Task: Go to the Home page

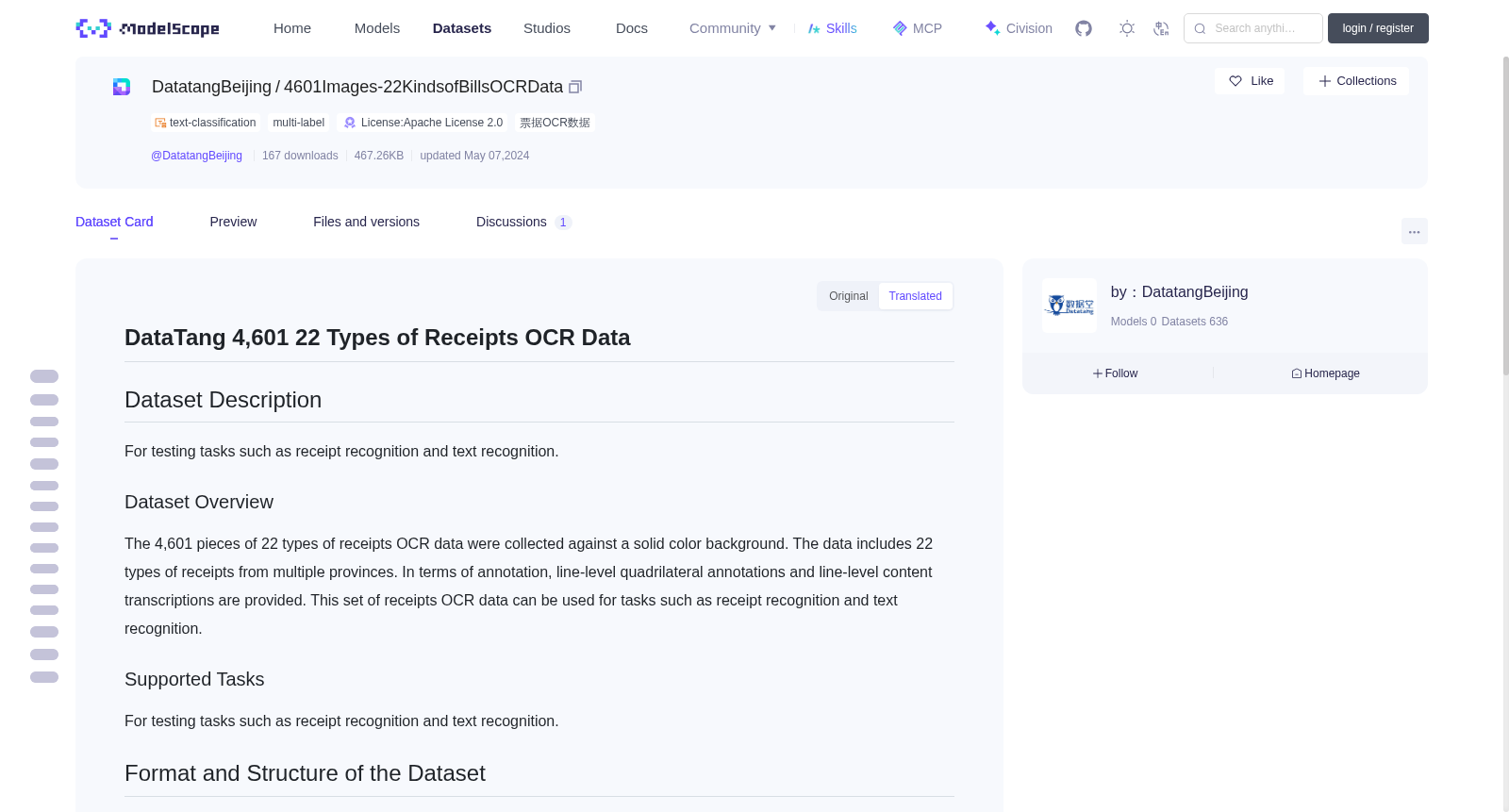Action: click(292, 28)
